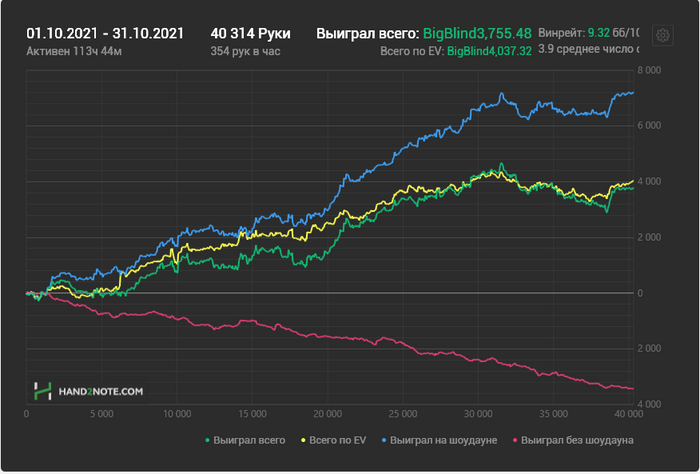
Task: Click the 'Винрейт:' label
Action: pyautogui.click(x=562, y=33)
